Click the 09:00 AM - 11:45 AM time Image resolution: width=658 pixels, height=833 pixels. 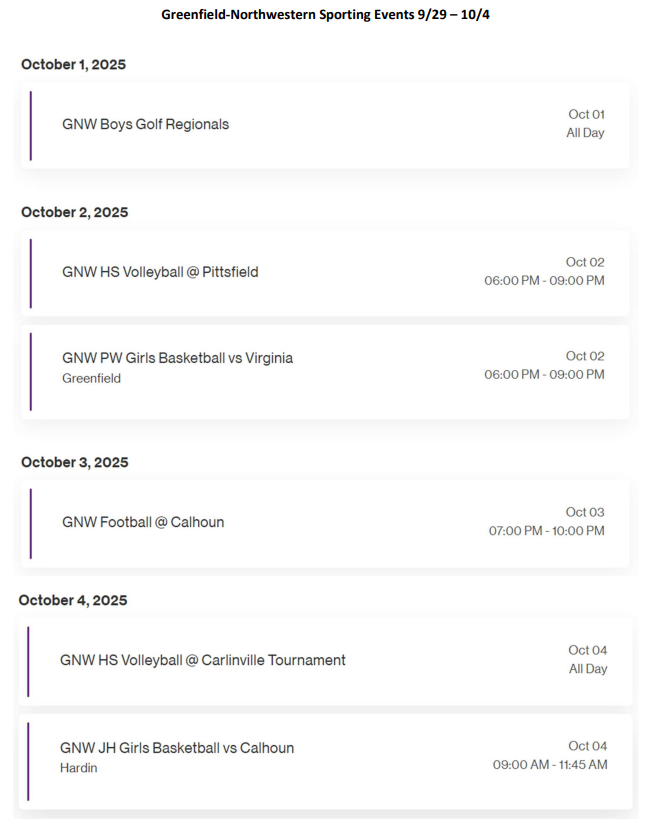[549, 765]
